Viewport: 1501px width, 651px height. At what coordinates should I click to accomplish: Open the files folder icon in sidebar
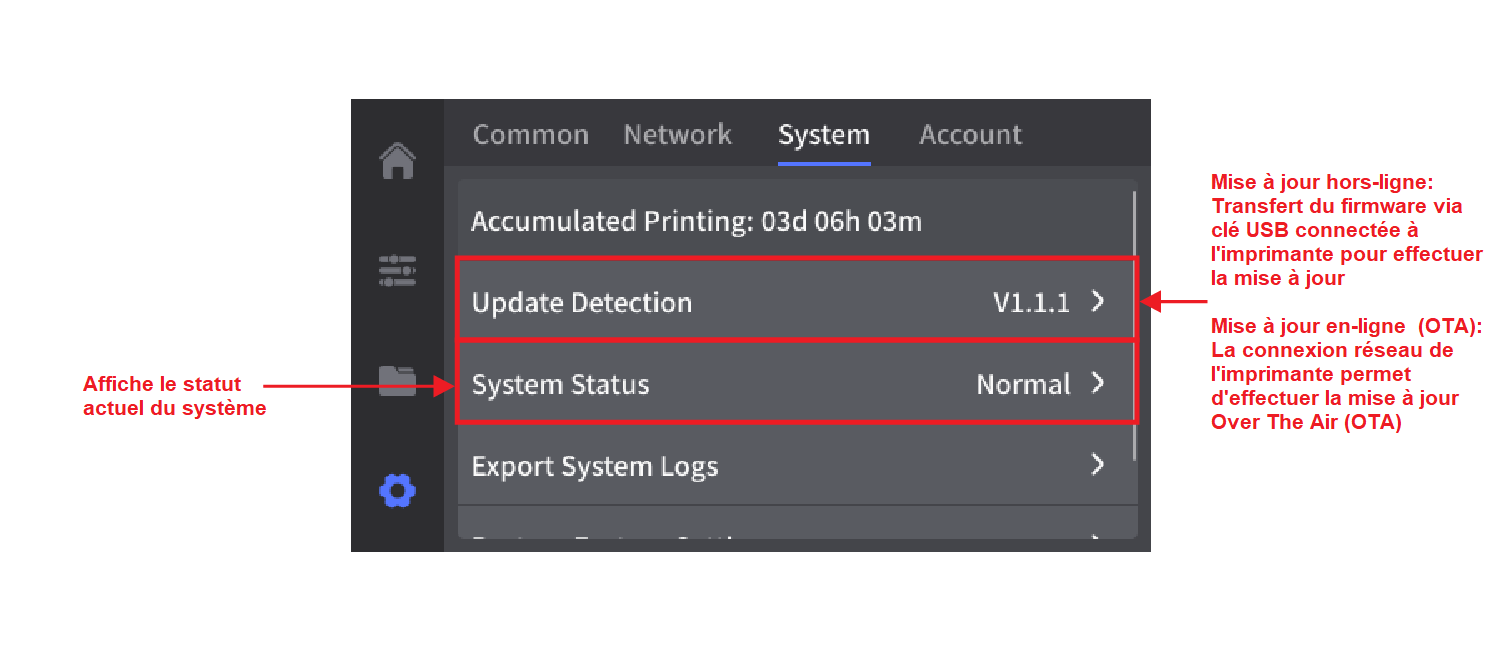click(x=397, y=380)
